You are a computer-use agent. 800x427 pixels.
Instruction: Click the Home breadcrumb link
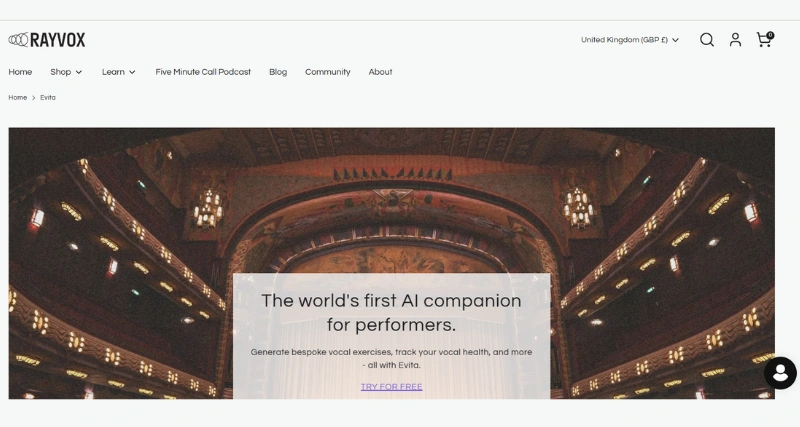click(x=18, y=98)
